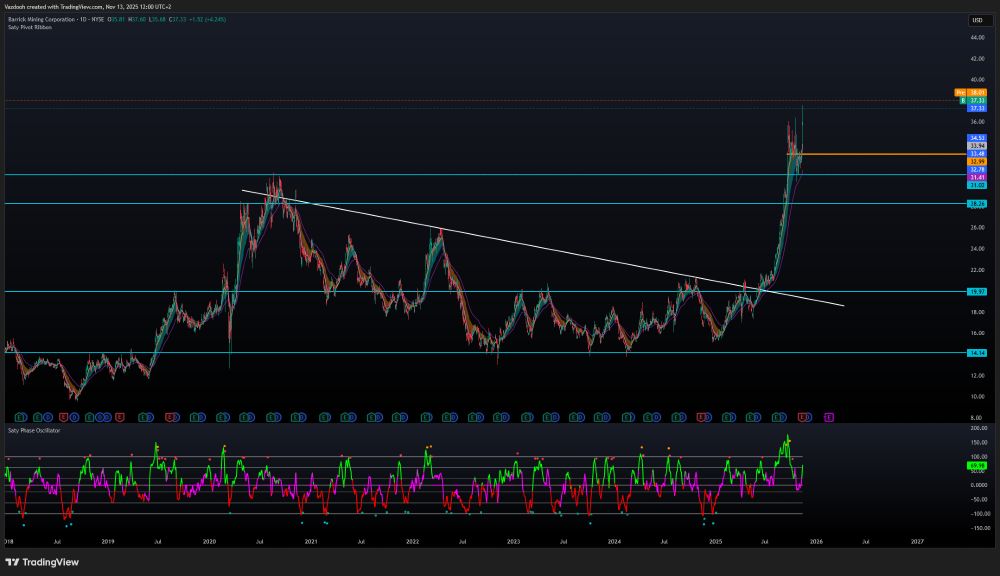Viewport: 1000px width, 576px height.
Task: Click the 42.00 price axis label
Action: click(x=977, y=59)
